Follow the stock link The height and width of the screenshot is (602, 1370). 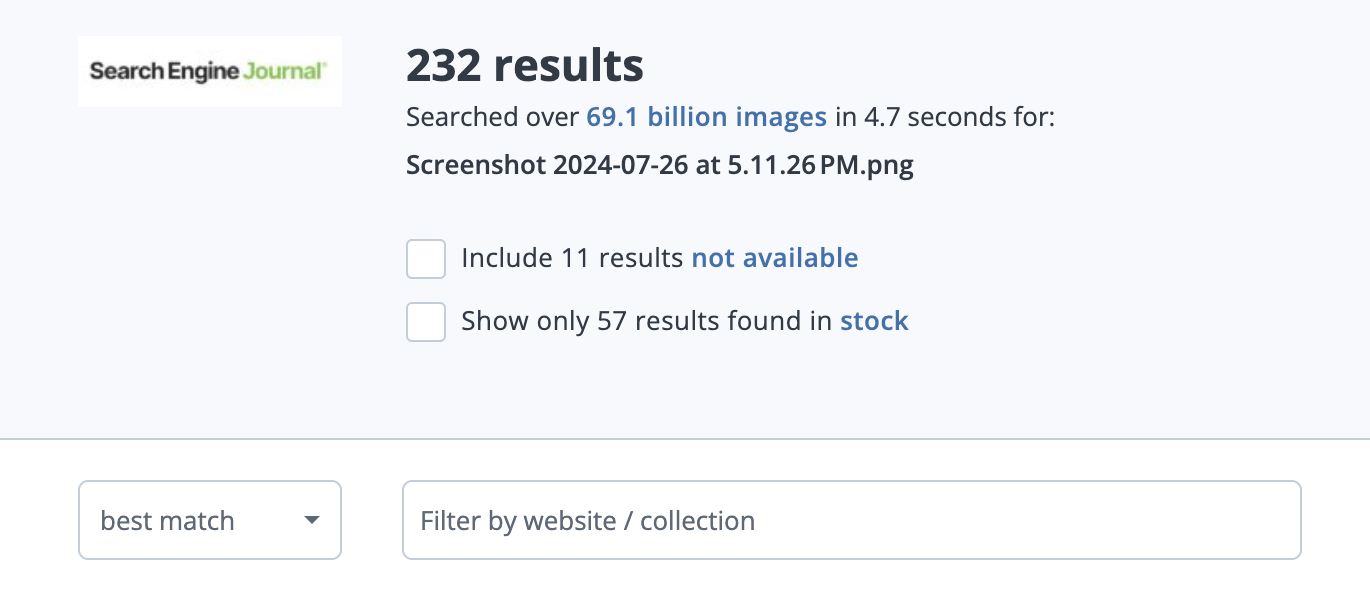click(x=874, y=321)
